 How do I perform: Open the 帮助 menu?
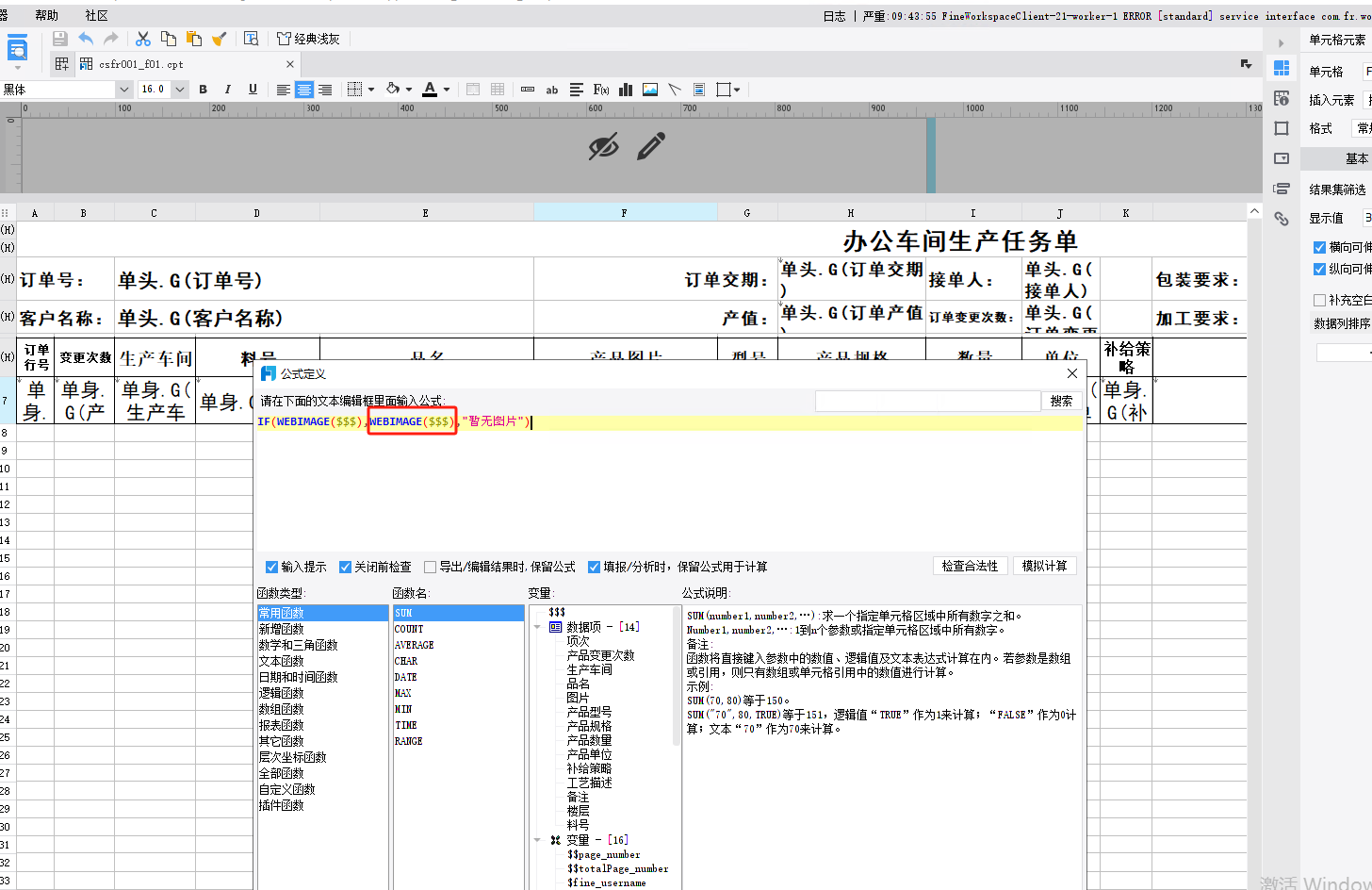(x=46, y=15)
